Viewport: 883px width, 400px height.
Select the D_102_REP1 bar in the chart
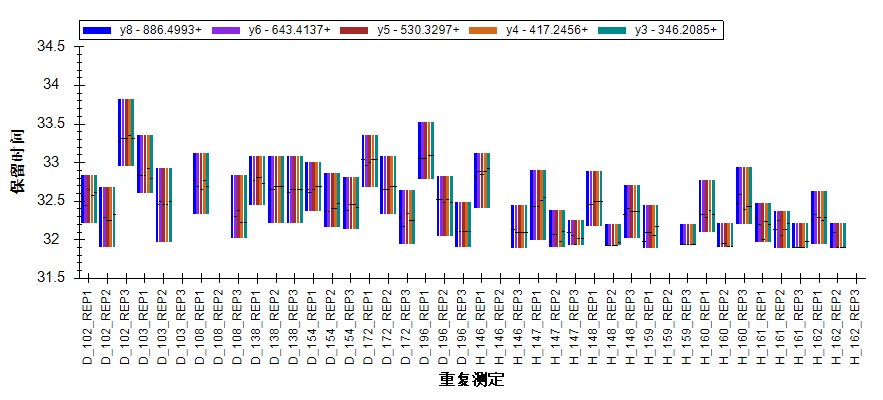click(x=89, y=199)
